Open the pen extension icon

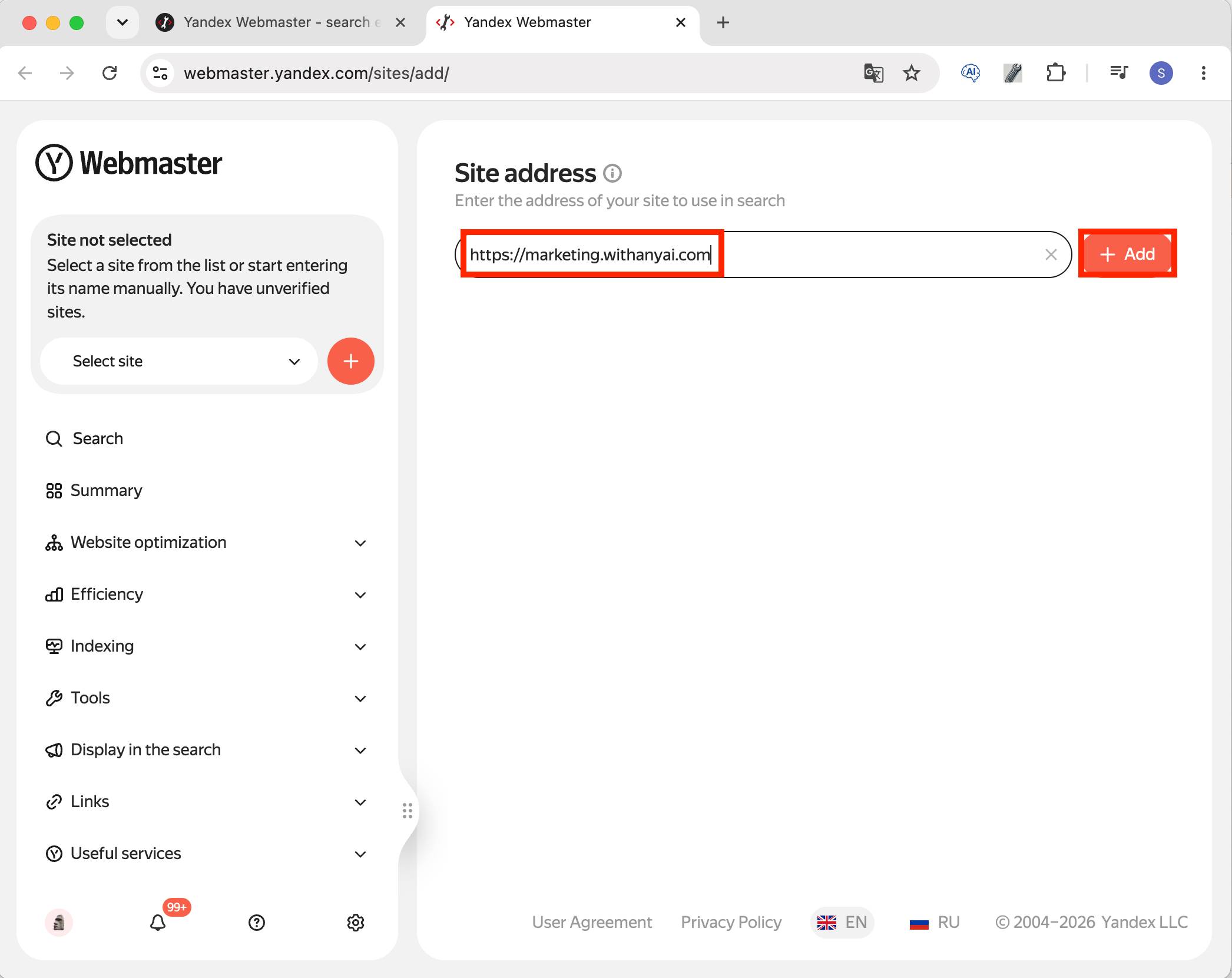(x=1013, y=73)
